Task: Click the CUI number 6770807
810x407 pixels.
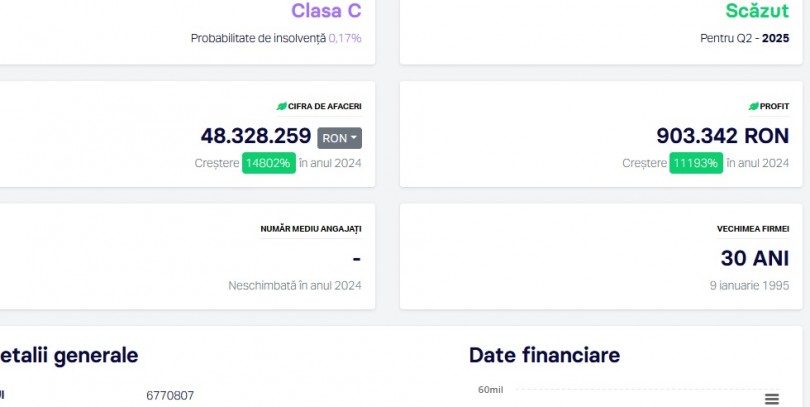Action: coord(170,396)
